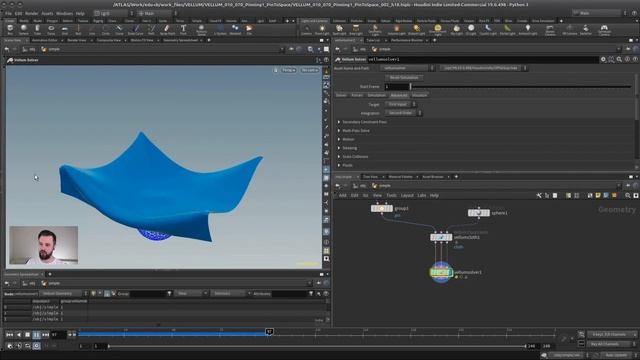Switch to the Geometry Spreadsheet pane tab
The width and height of the screenshot is (640, 360).
tap(180, 40)
